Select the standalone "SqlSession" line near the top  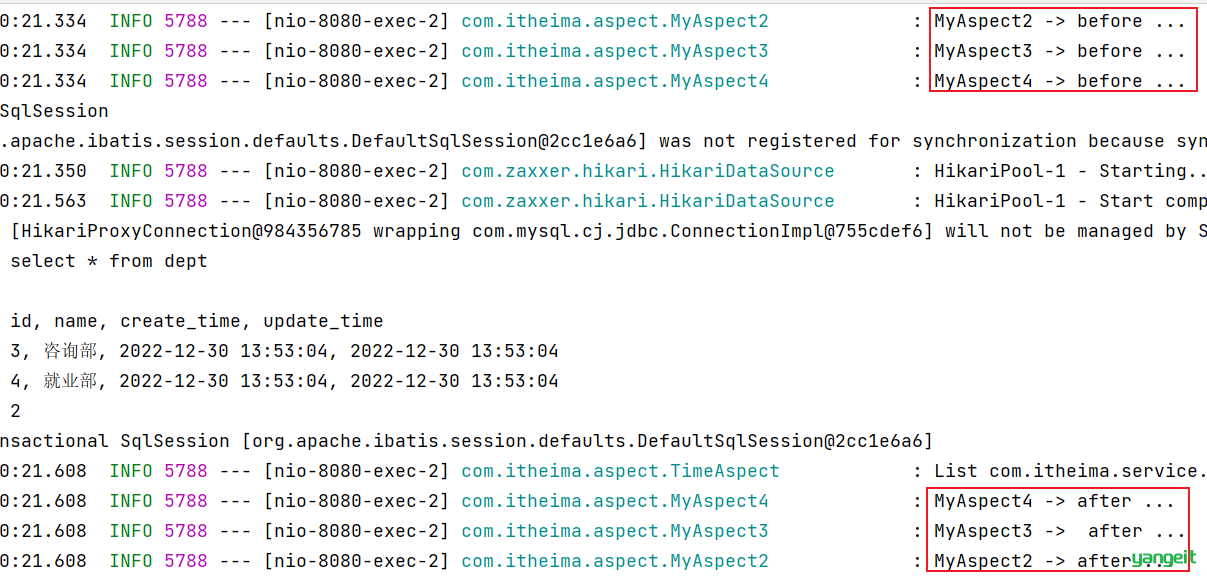pyautogui.click(x=54, y=111)
